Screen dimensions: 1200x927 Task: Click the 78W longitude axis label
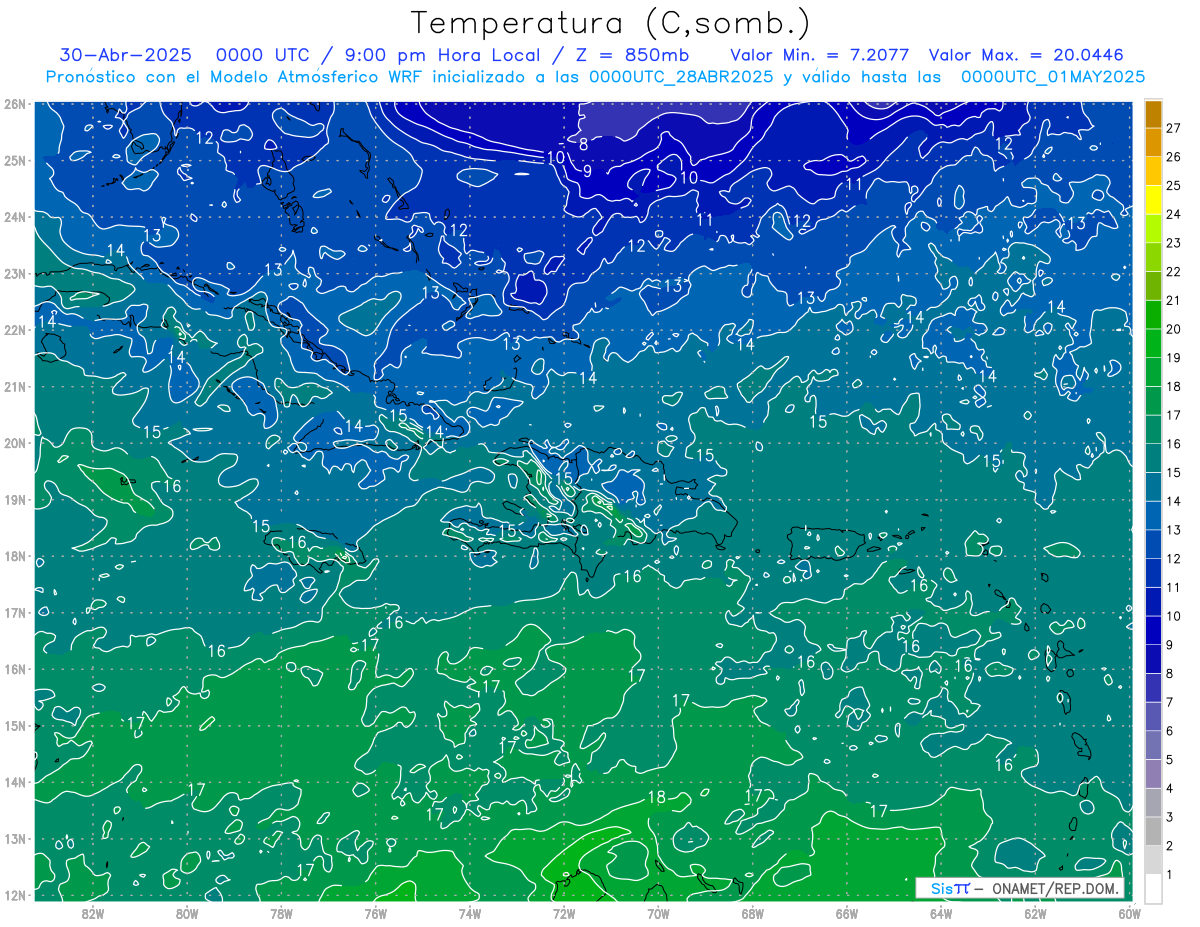point(281,913)
